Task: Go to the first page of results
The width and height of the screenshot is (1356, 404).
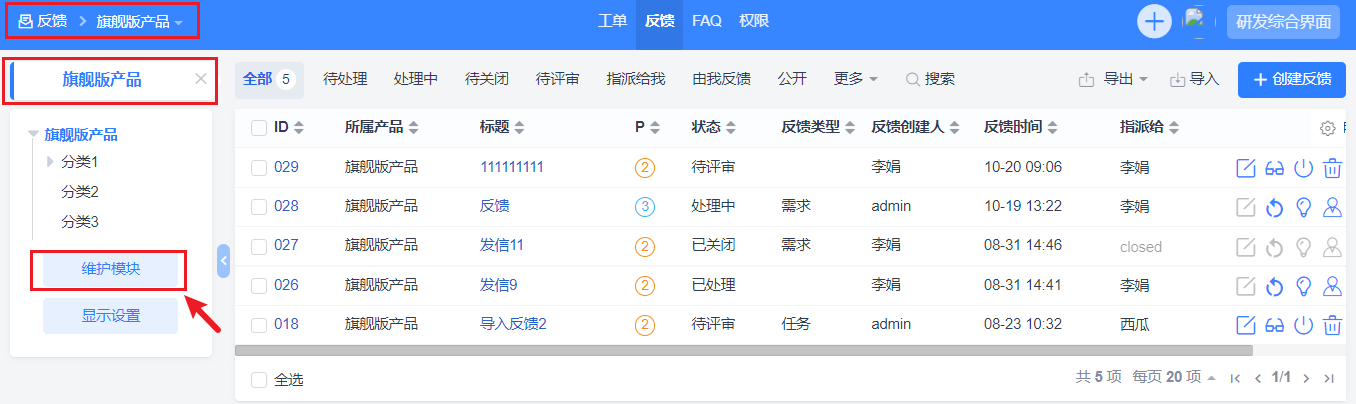Action: click(1235, 378)
